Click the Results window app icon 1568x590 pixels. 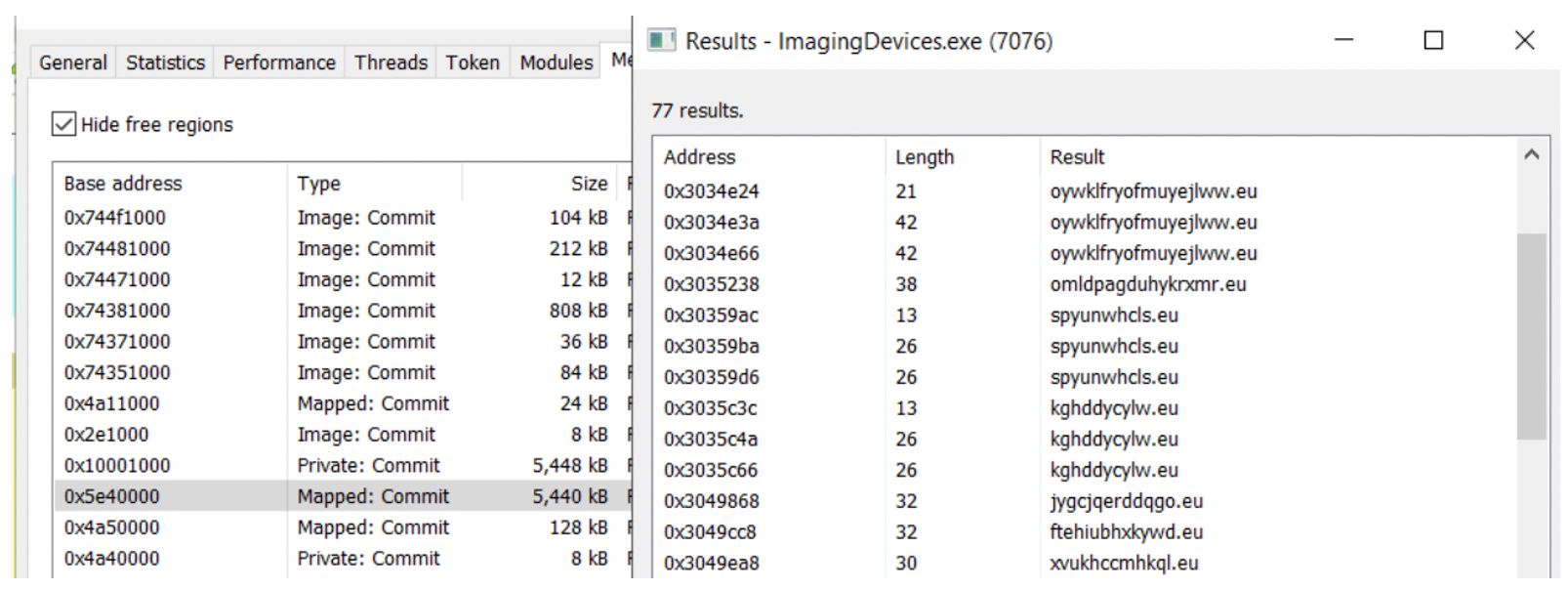click(x=661, y=40)
